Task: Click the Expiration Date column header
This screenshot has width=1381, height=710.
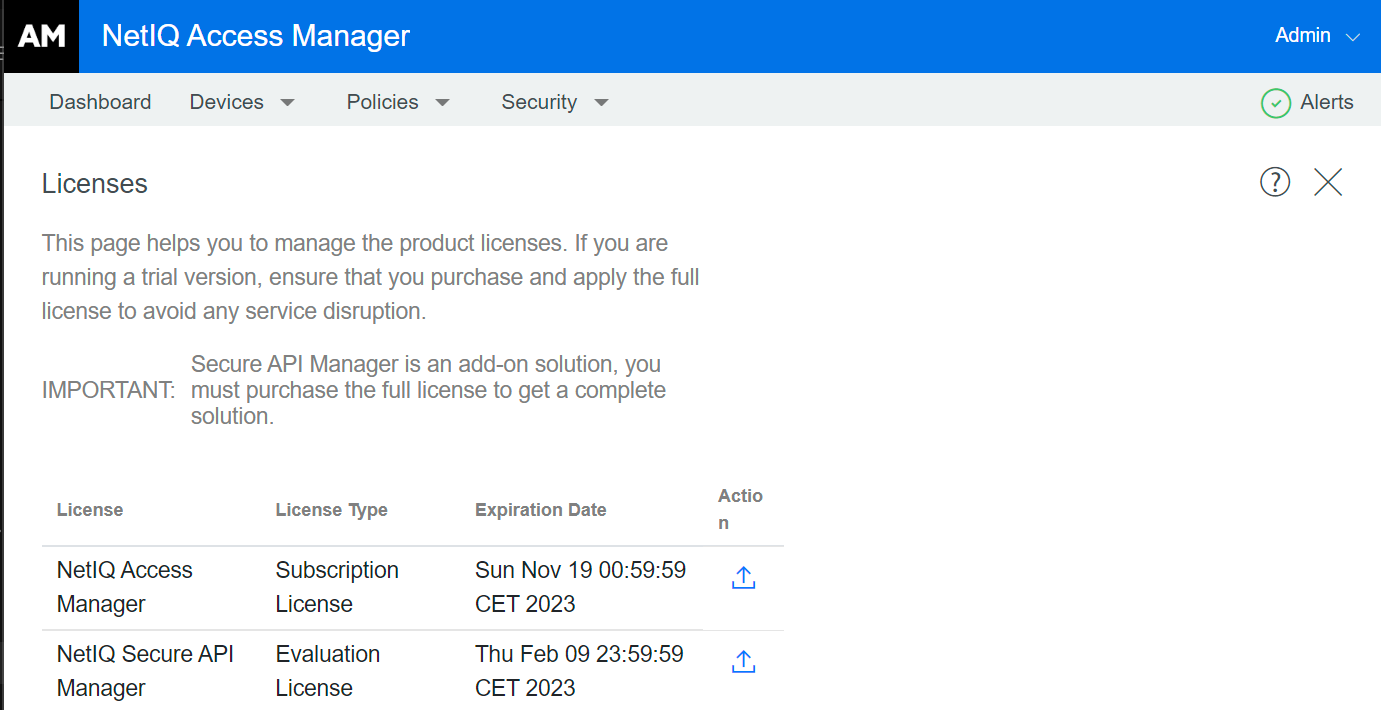Action: 540,509
